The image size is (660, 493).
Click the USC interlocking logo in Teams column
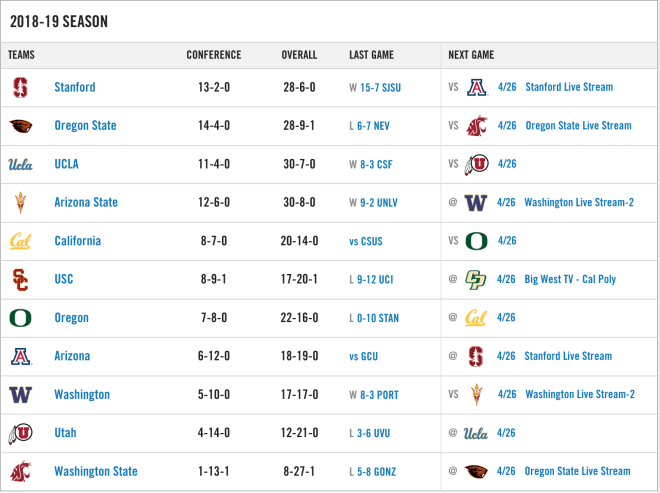coord(20,280)
